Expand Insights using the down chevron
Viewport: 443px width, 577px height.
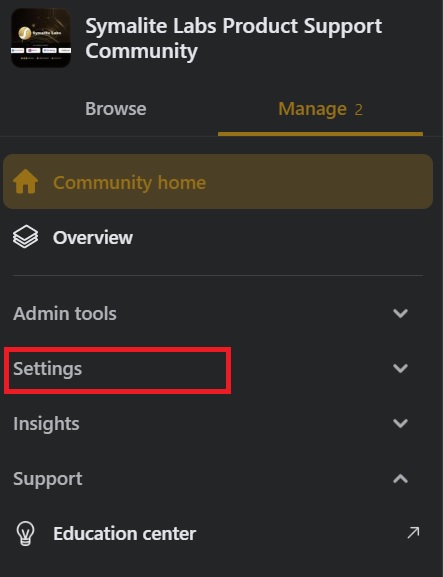coord(400,423)
